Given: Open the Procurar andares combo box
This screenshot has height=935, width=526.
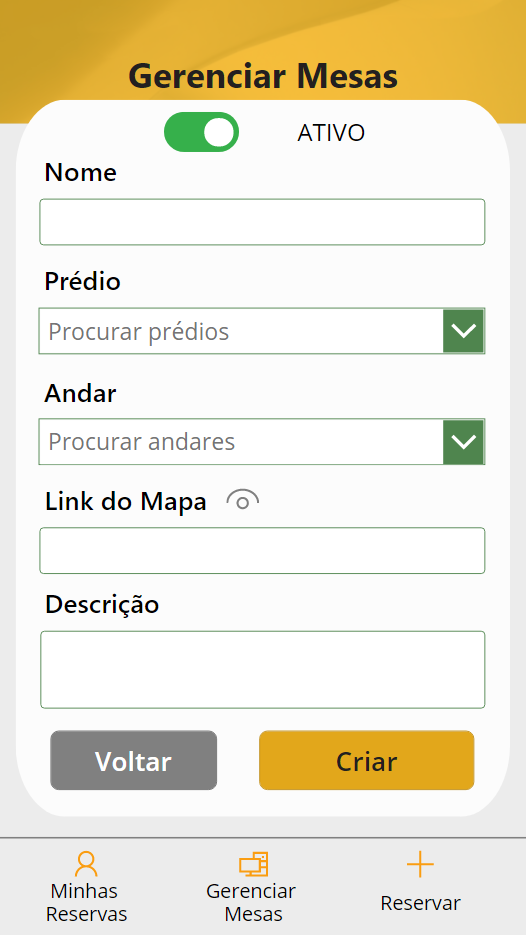Looking at the screenshot, I should [x=241, y=441].
